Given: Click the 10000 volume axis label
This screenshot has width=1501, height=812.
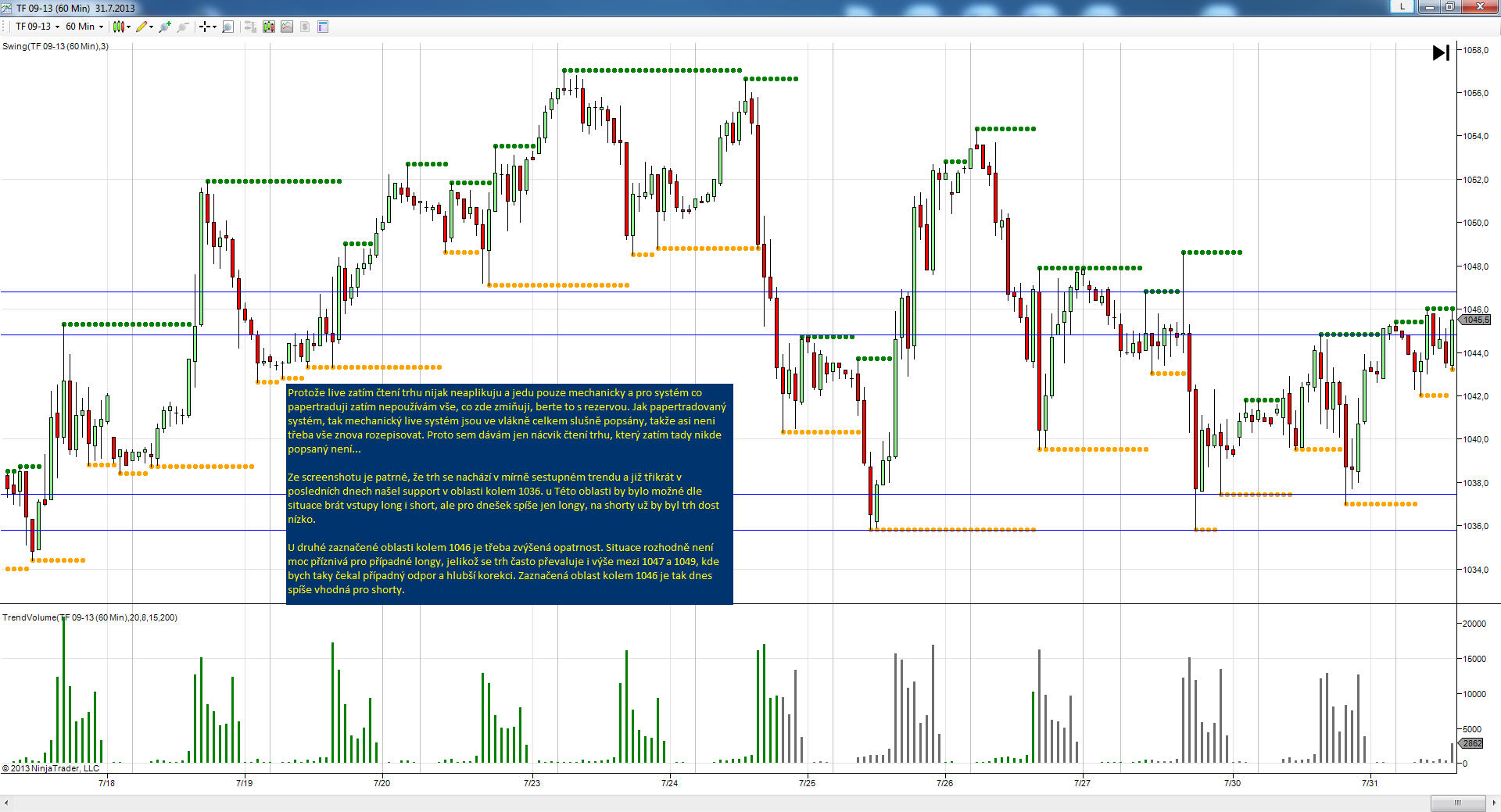Looking at the screenshot, I should (1474, 694).
